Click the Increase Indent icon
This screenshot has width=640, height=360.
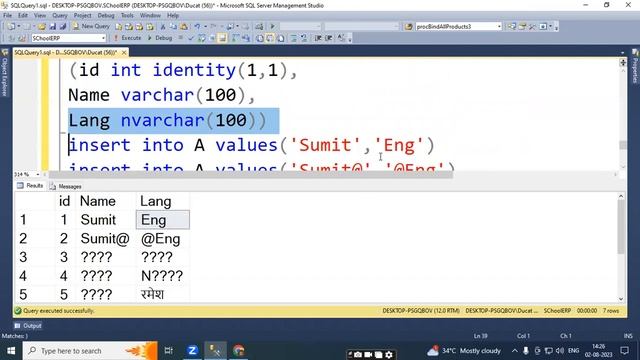coord(329,38)
